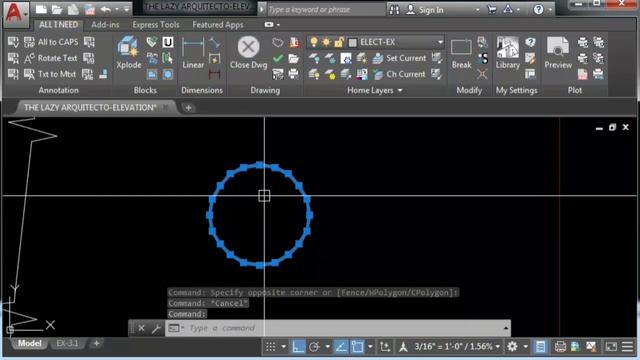Click the Close Dwg button
Viewport: 640px width, 360px height.
pyautogui.click(x=248, y=53)
